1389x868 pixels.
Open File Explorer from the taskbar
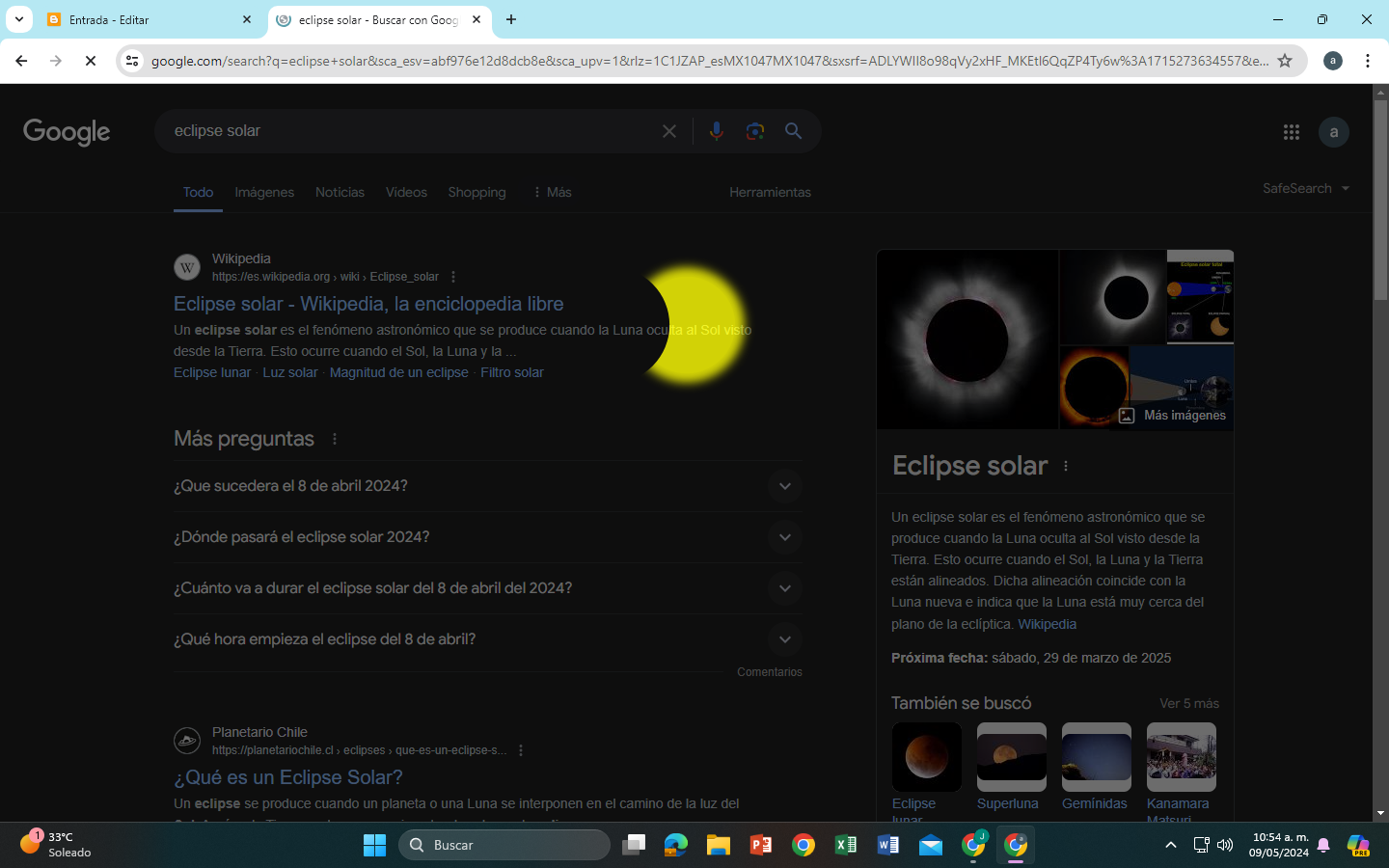tap(719, 845)
